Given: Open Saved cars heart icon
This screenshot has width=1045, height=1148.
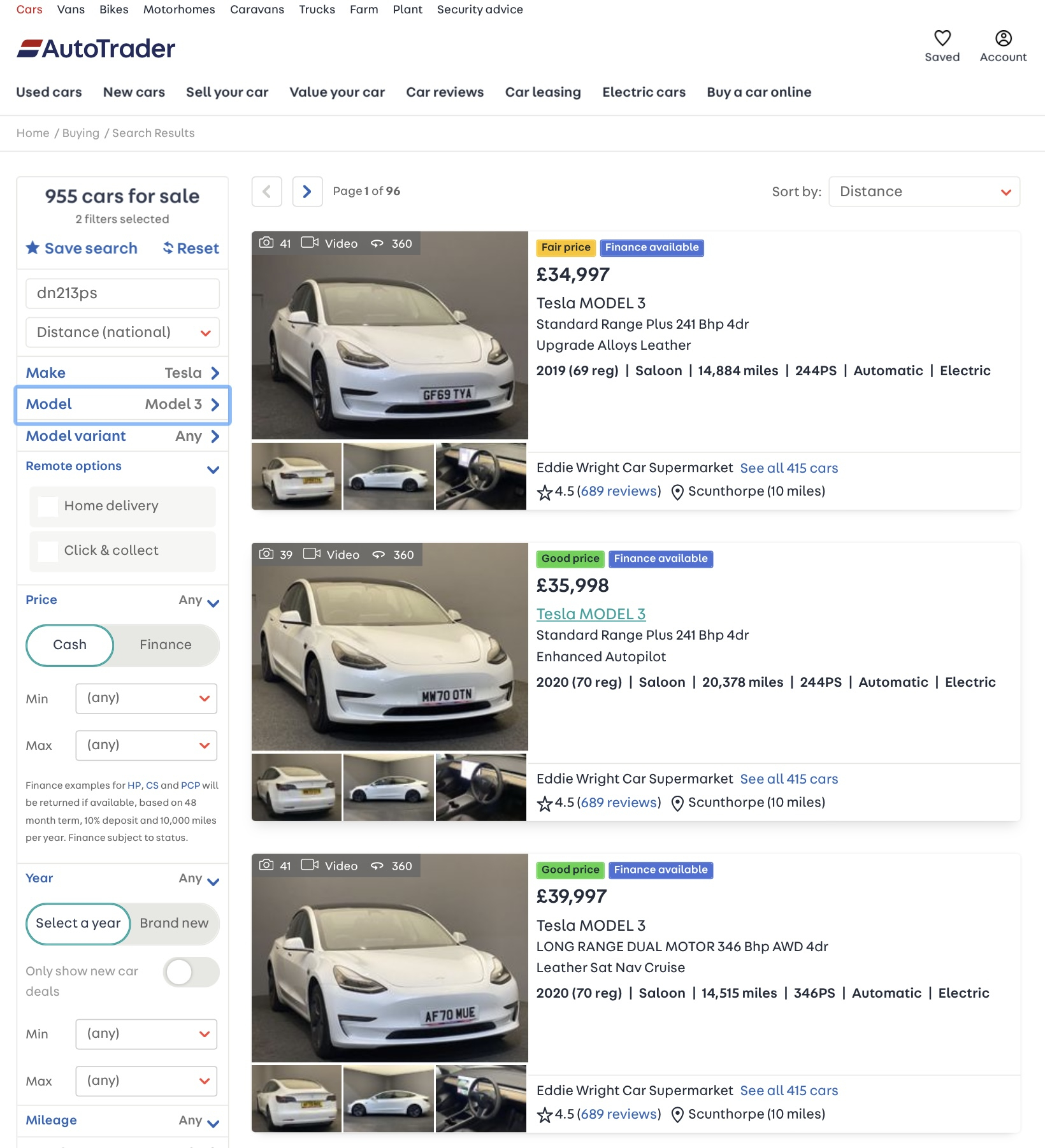Looking at the screenshot, I should 942,38.
